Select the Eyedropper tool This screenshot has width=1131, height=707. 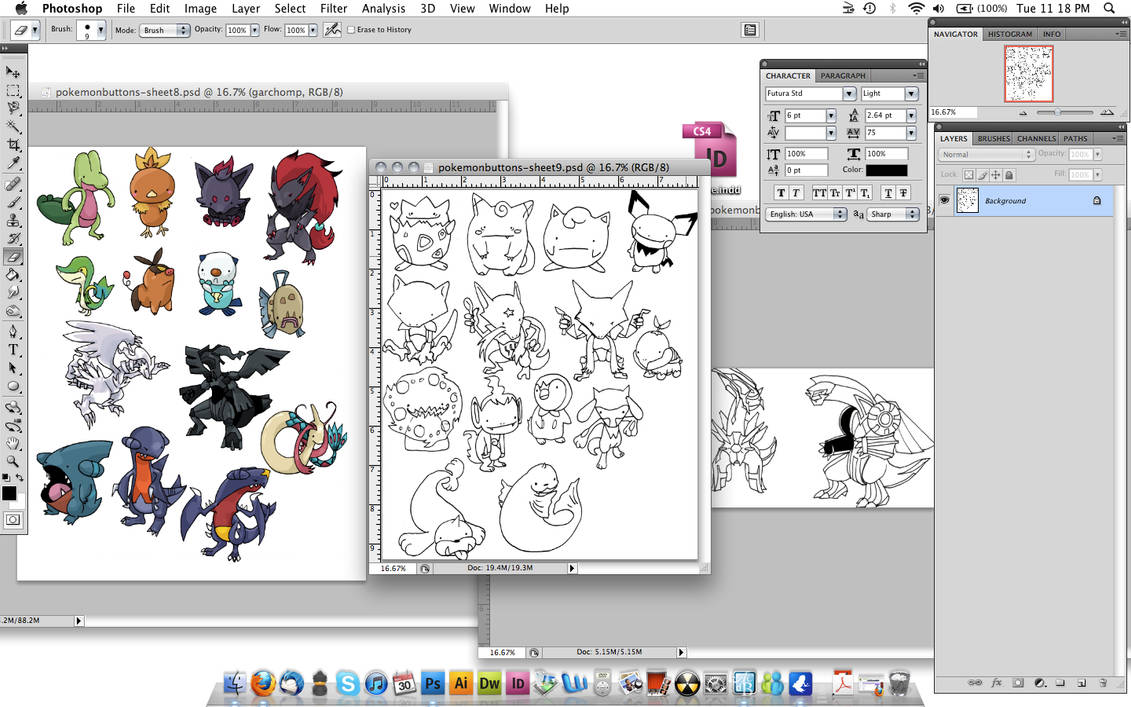pyautogui.click(x=13, y=163)
